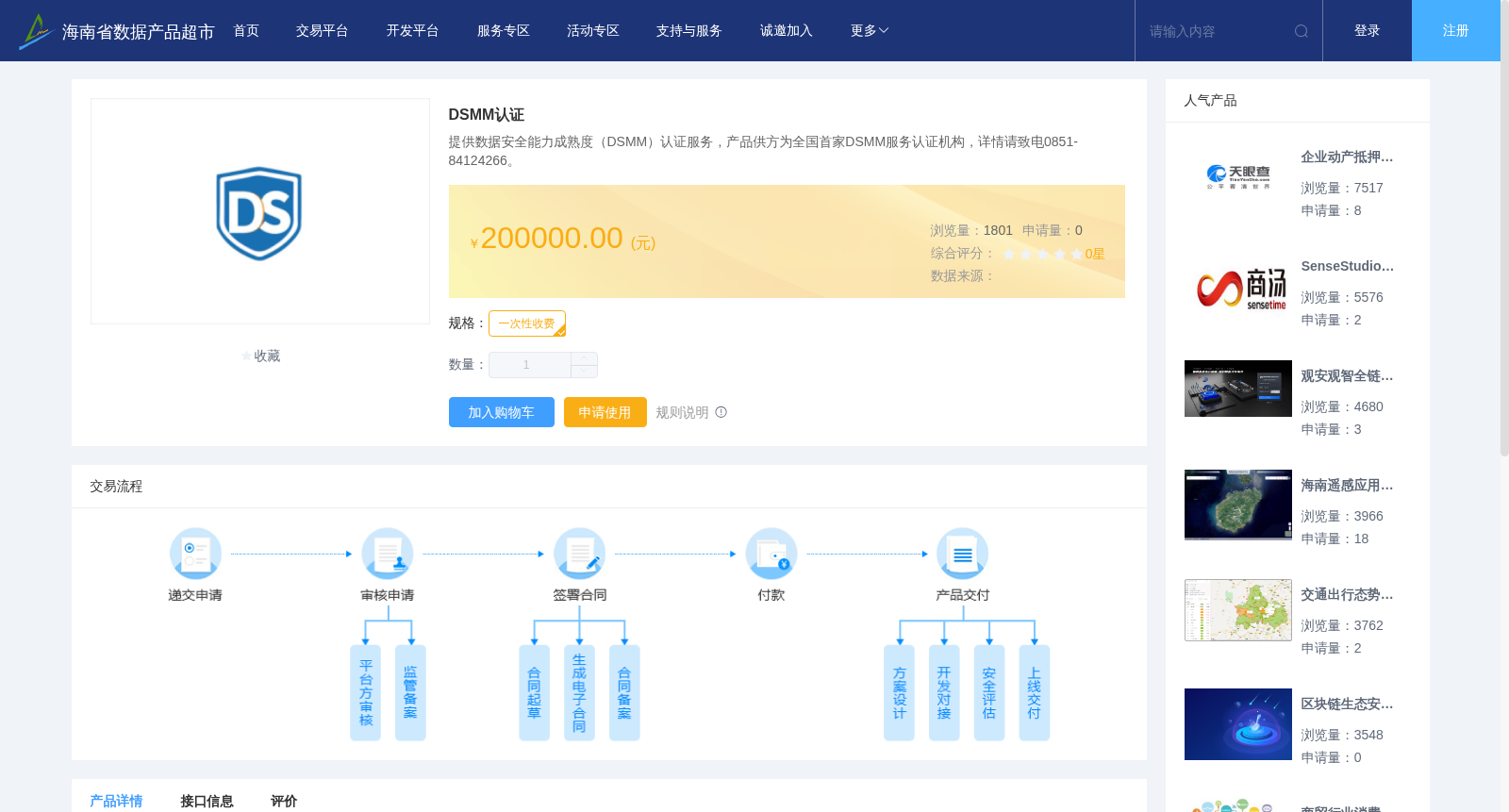
Task: Click the 签署合同 workflow step icon
Action: pos(579,554)
